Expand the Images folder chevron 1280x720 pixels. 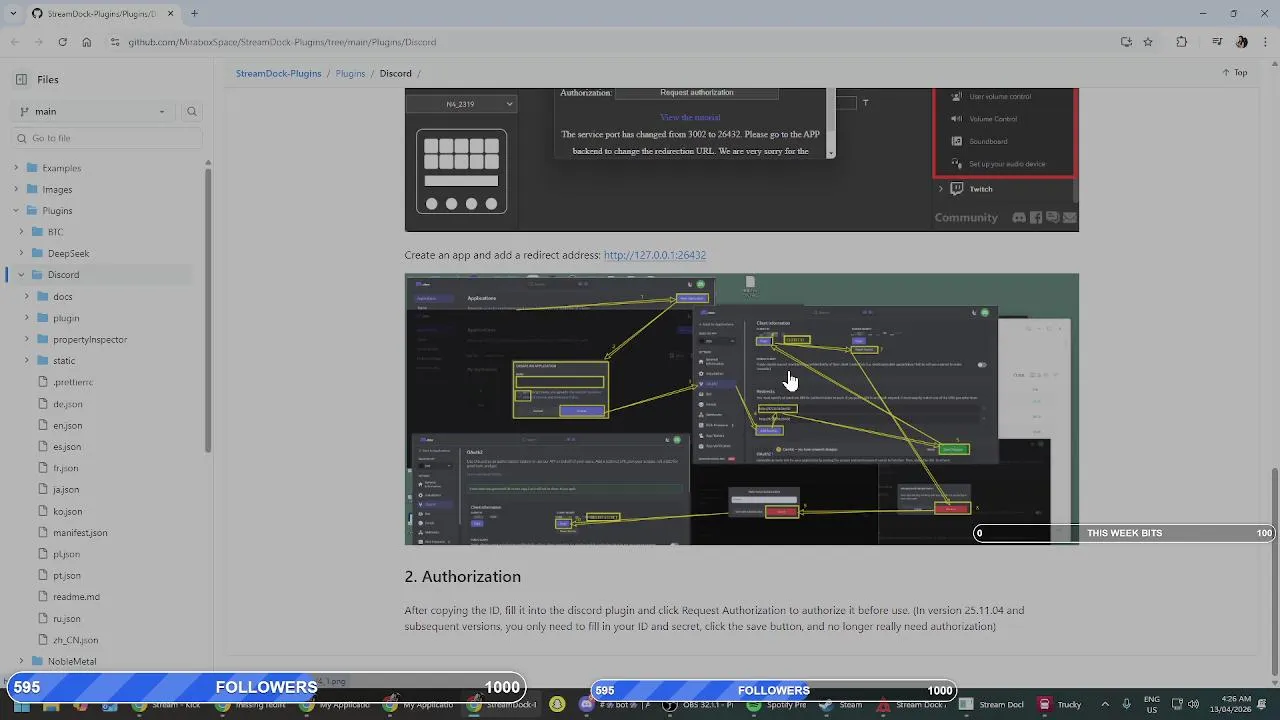pyautogui.click(x=16, y=189)
